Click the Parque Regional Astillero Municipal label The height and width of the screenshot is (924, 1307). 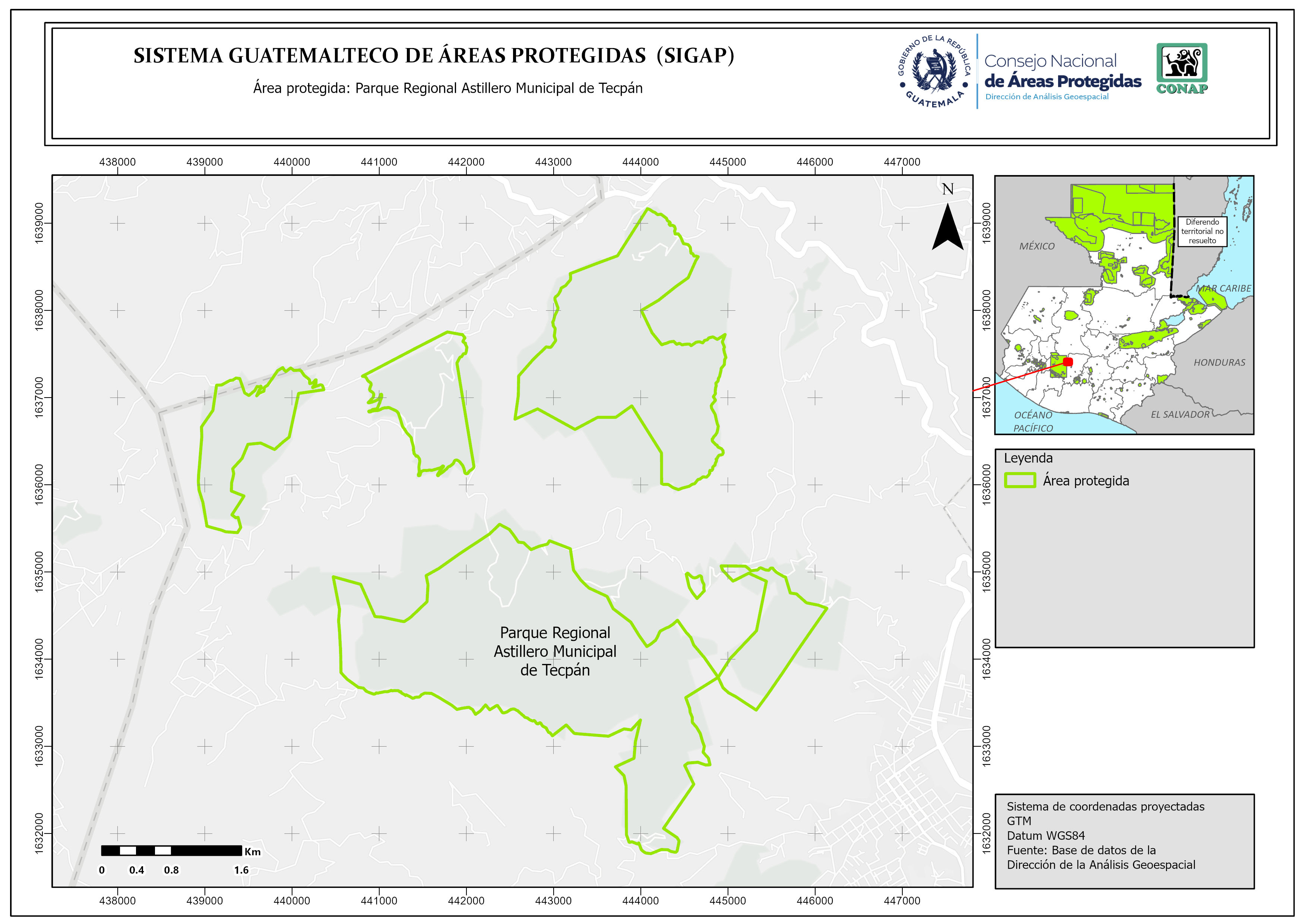coord(555,651)
